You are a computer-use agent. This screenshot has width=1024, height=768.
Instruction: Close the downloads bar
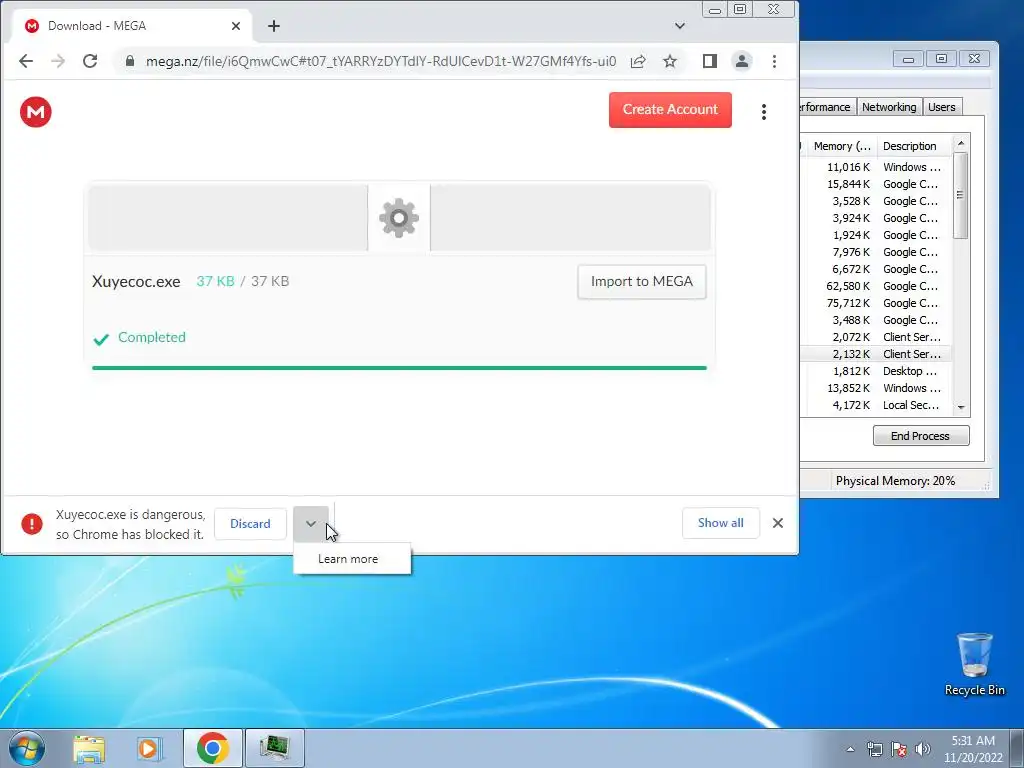pyautogui.click(x=778, y=523)
